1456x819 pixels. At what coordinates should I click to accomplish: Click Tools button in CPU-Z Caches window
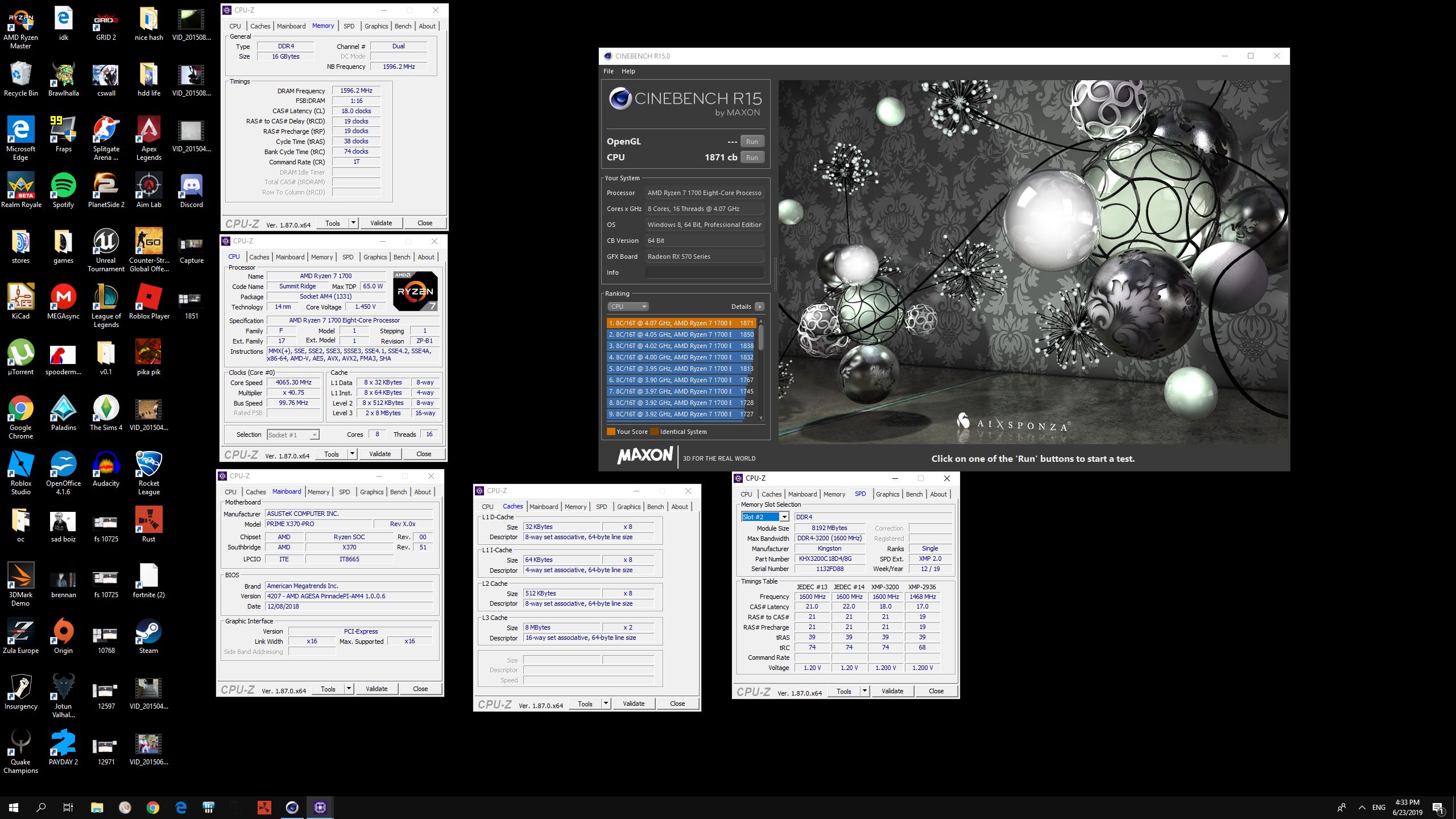(585, 704)
